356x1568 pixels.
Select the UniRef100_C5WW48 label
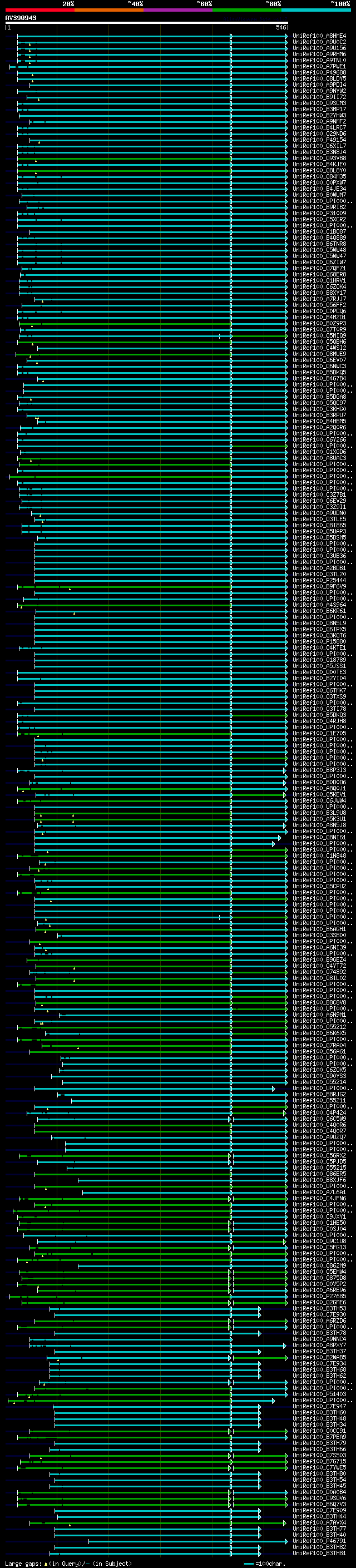[x=319, y=250]
